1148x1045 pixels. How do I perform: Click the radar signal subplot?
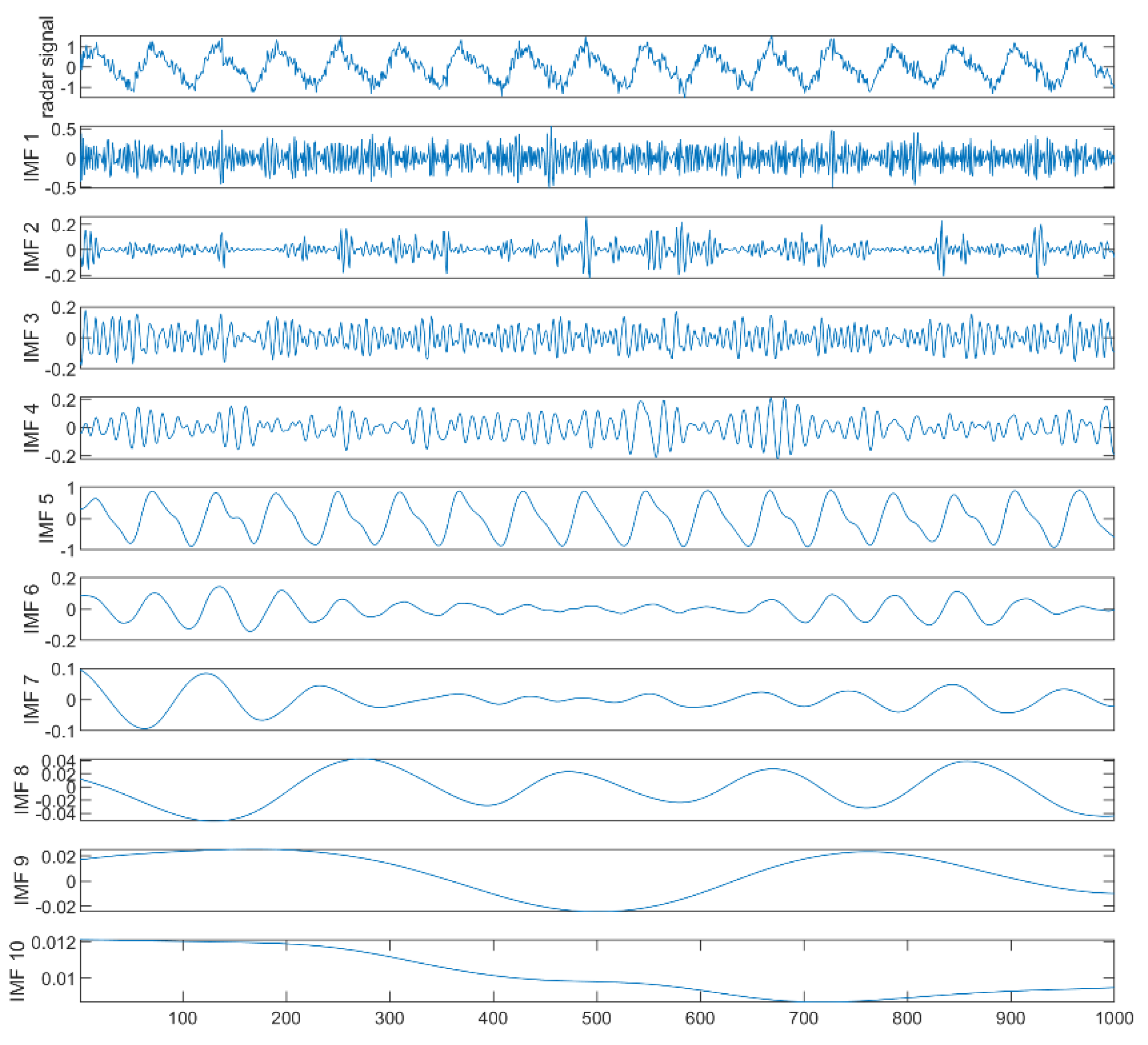pos(597,66)
